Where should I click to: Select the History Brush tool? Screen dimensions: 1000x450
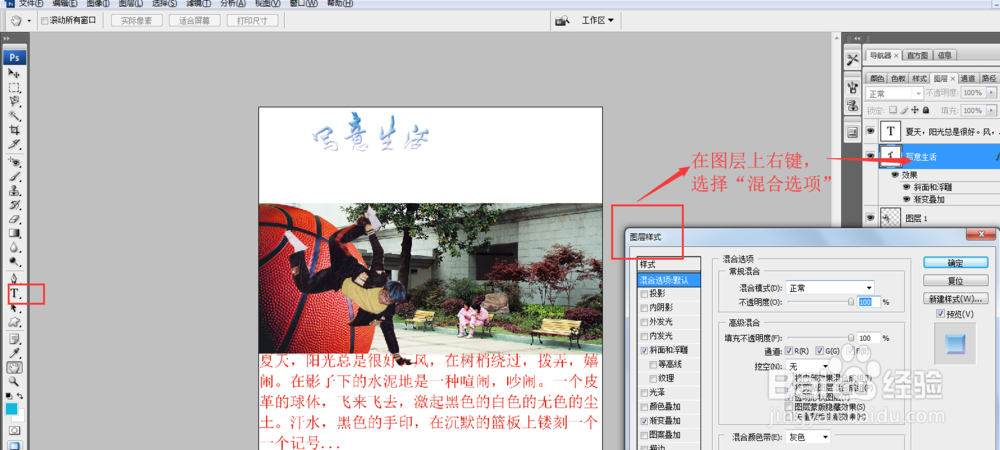point(14,205)
